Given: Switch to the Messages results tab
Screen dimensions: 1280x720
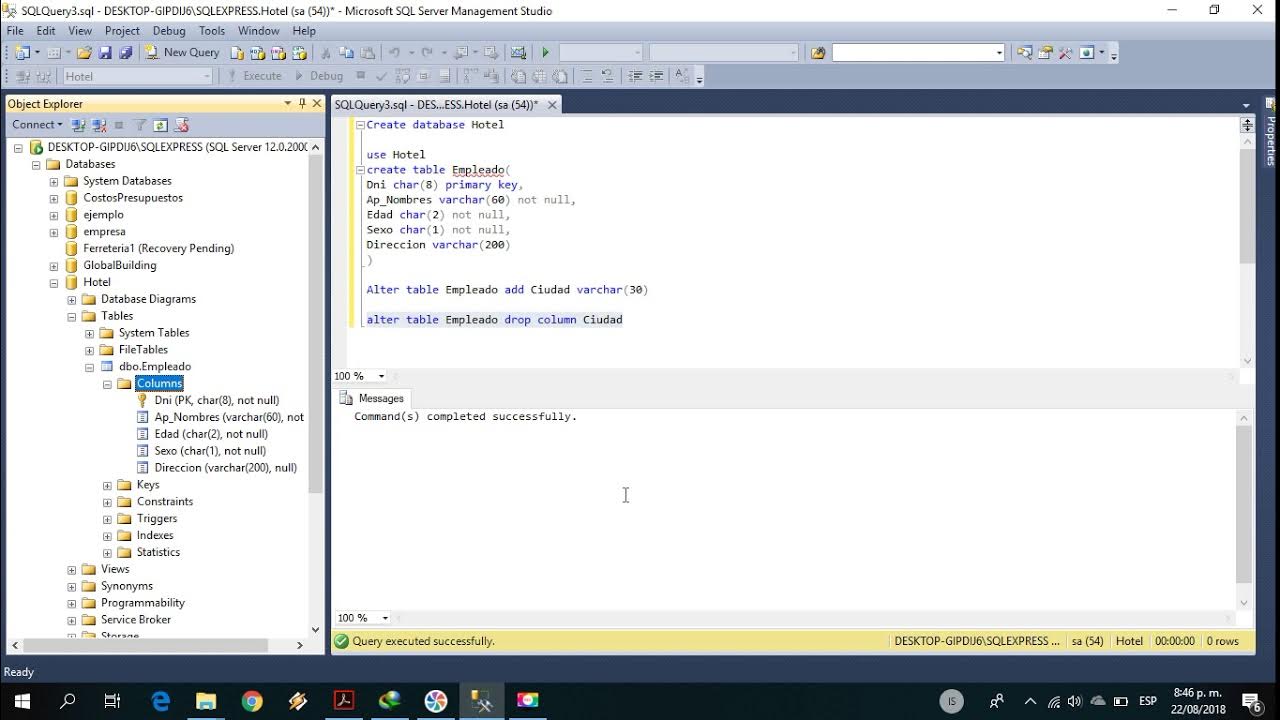Looking at the screenshot, I should 372,398.
